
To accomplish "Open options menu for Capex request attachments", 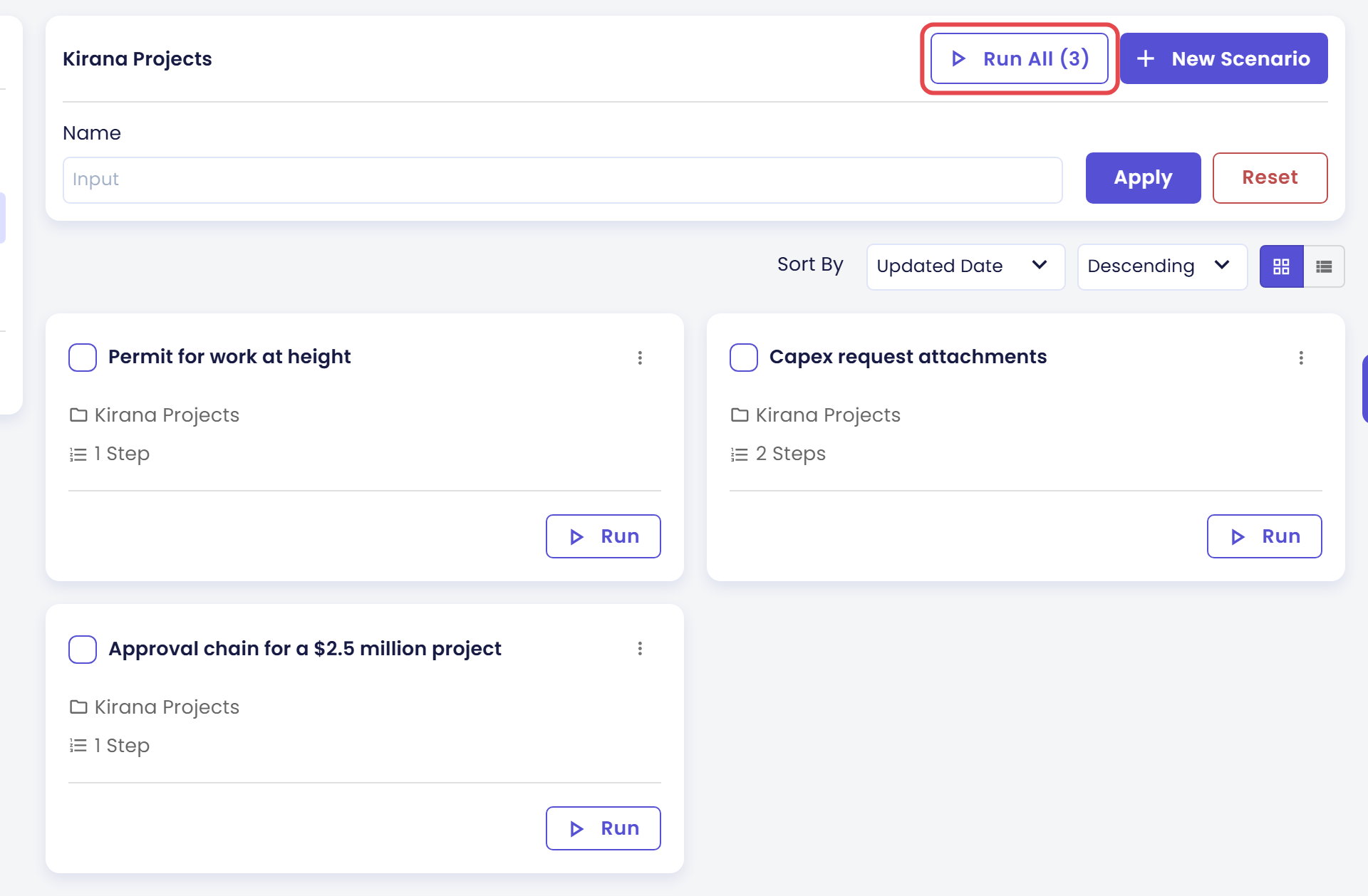I will pos(1301,358).
